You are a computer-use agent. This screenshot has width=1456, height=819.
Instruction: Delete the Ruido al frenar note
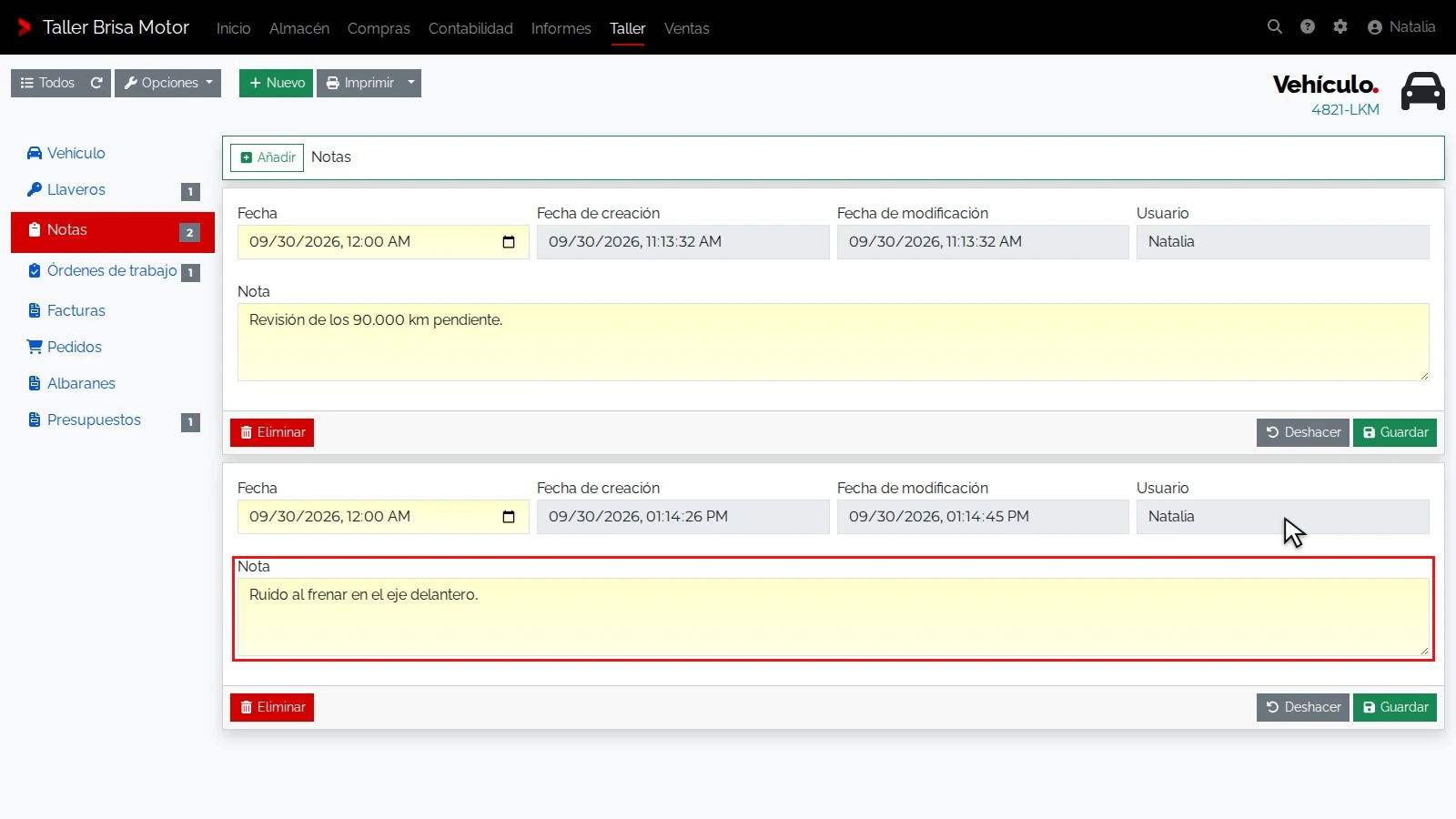272,707
